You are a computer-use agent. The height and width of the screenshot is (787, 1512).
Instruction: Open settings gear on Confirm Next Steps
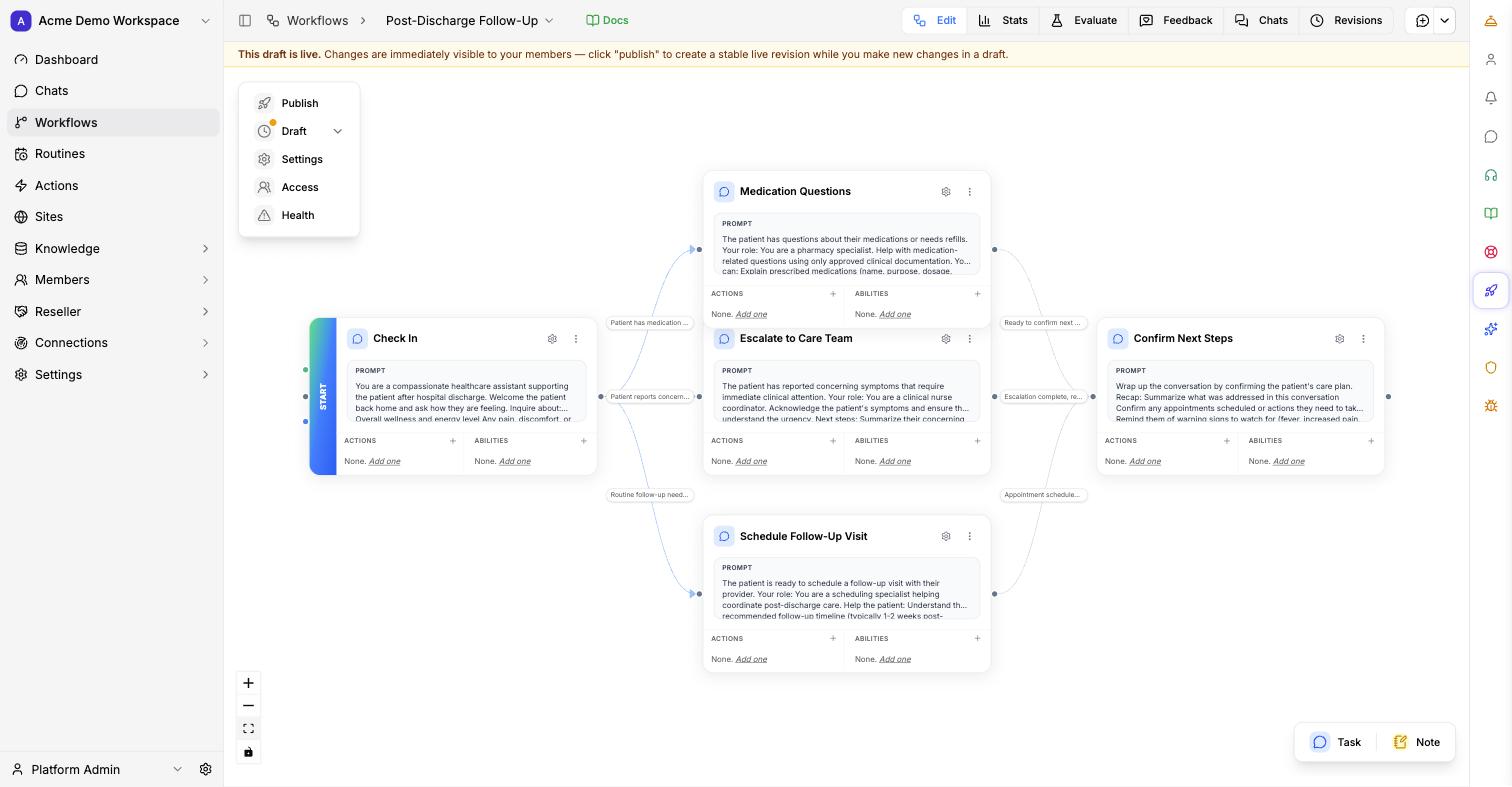pos(1340,339)
